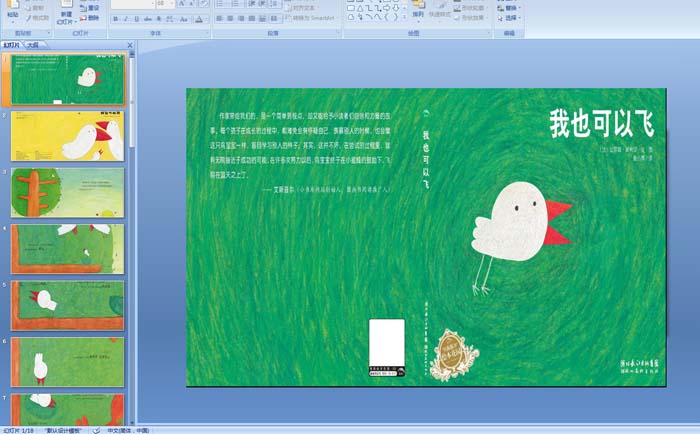This screenshot has width=700, height=434.
Task: Open the Font group dialog launcher
Action: coord(207,33)
